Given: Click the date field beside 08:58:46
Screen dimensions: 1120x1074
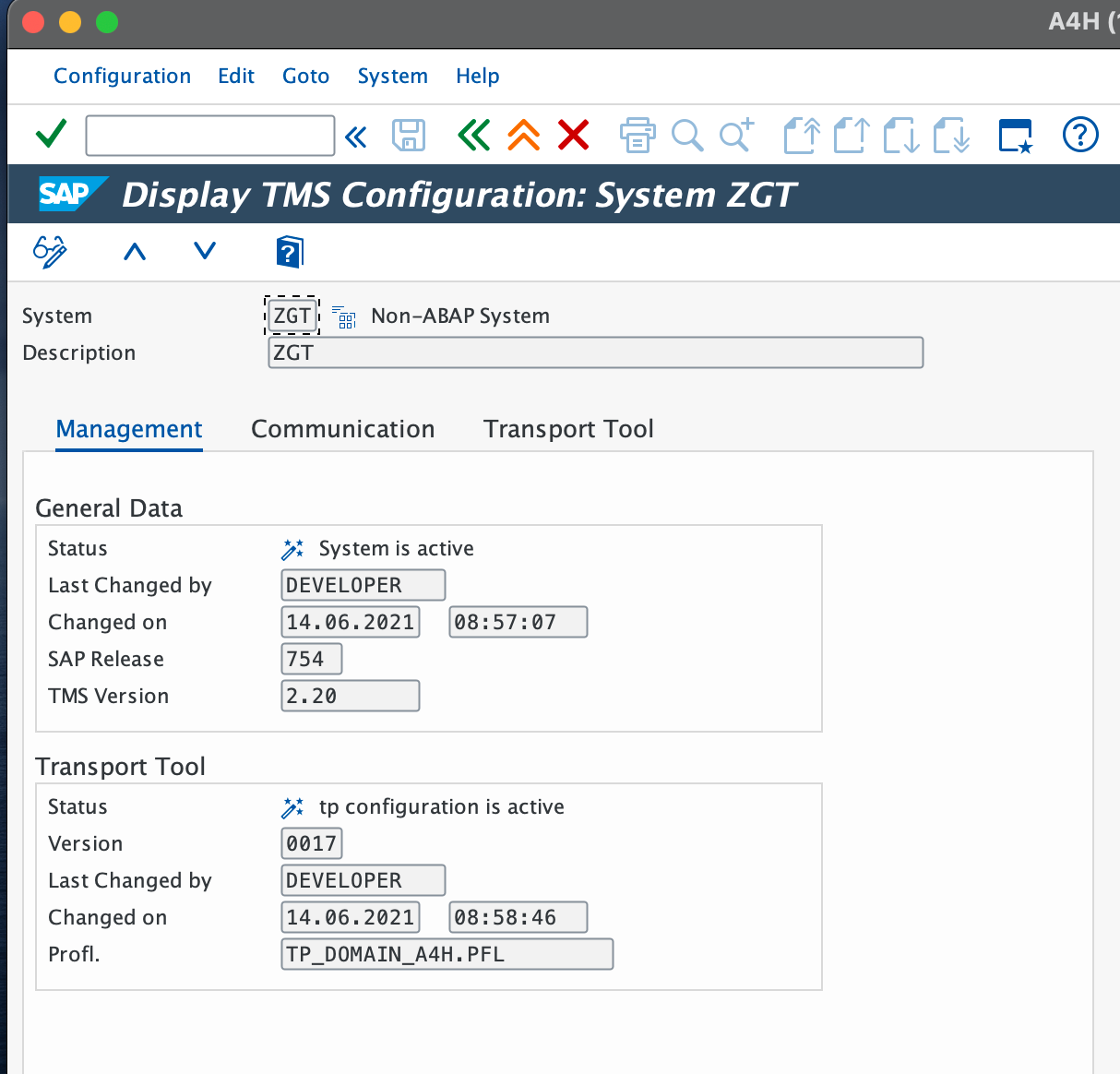Looking at the screenshot, I should coord(351,917).
